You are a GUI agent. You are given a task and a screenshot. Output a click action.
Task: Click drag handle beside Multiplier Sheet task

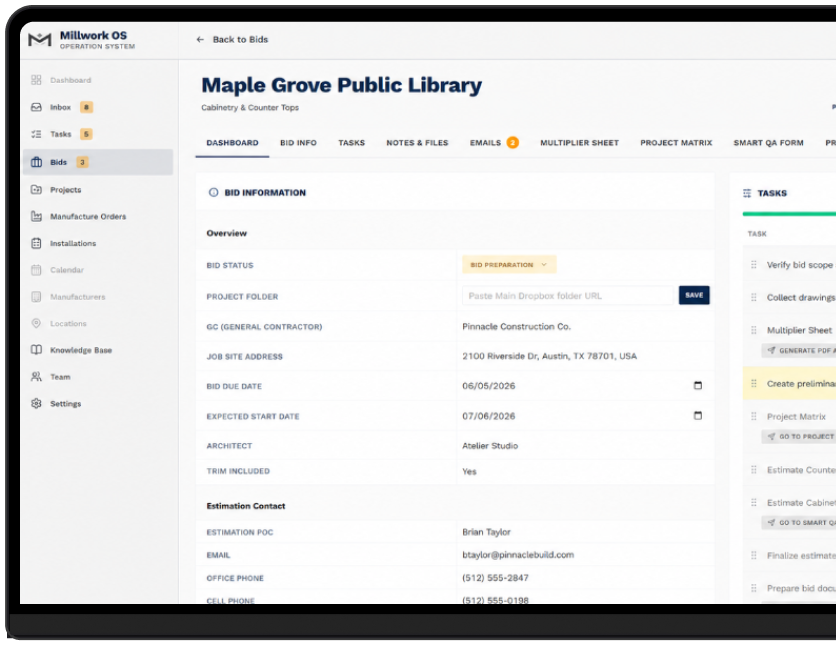point(753,330)
